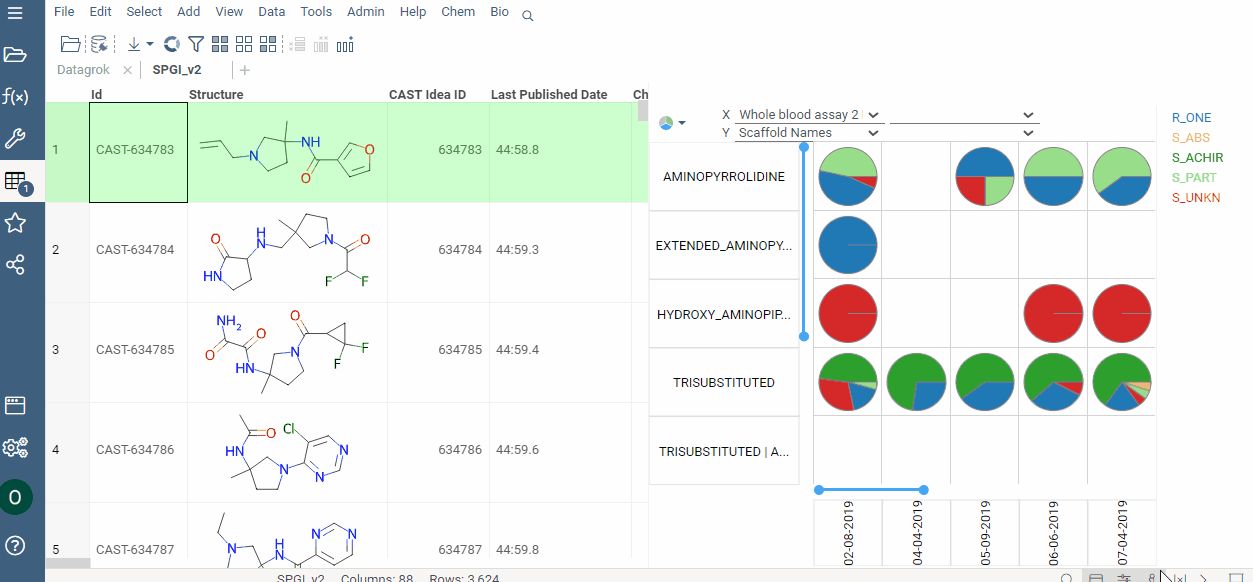This screenshot has width=1253, height=582.
Task: Open the Scaffold Names Y dropdown
Action: (x=872, y=132)
